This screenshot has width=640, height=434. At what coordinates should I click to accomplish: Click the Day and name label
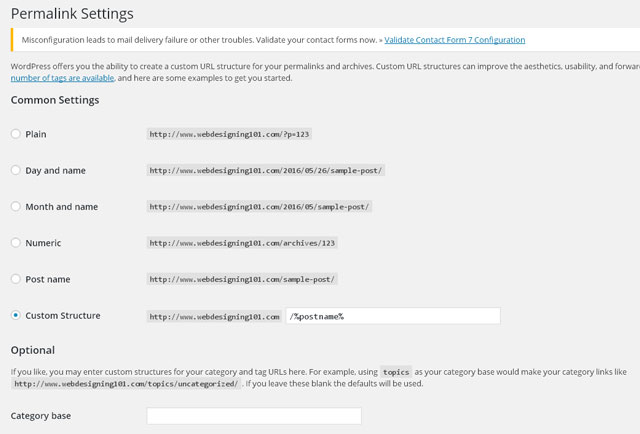click(x=56, y=170)
